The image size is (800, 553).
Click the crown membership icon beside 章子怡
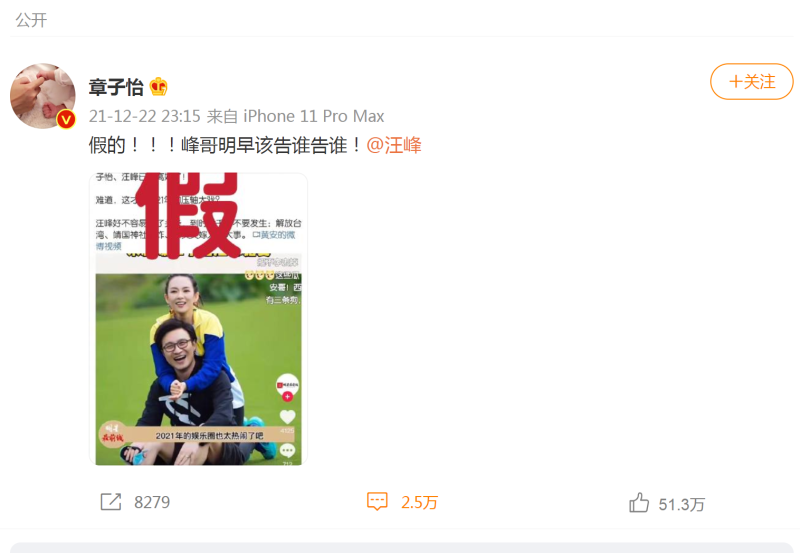pyautogui.click(x=159, y=87)
